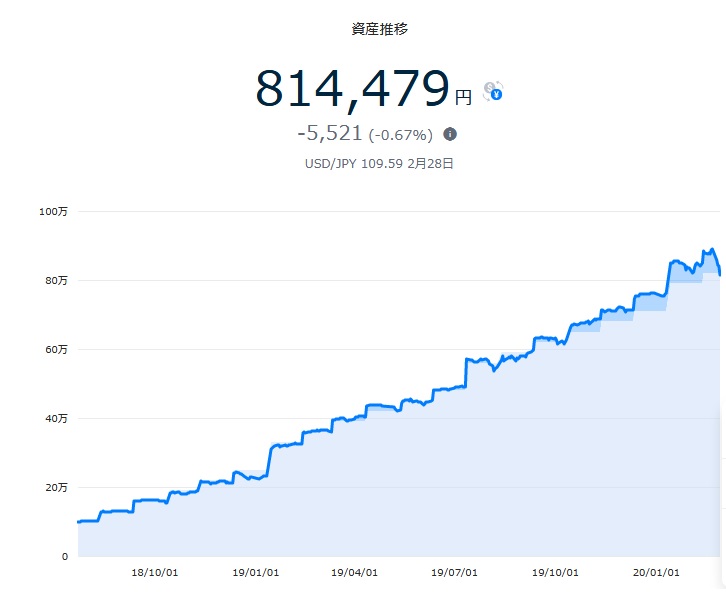Click the 100万 y-axis label

pos(53,212)
